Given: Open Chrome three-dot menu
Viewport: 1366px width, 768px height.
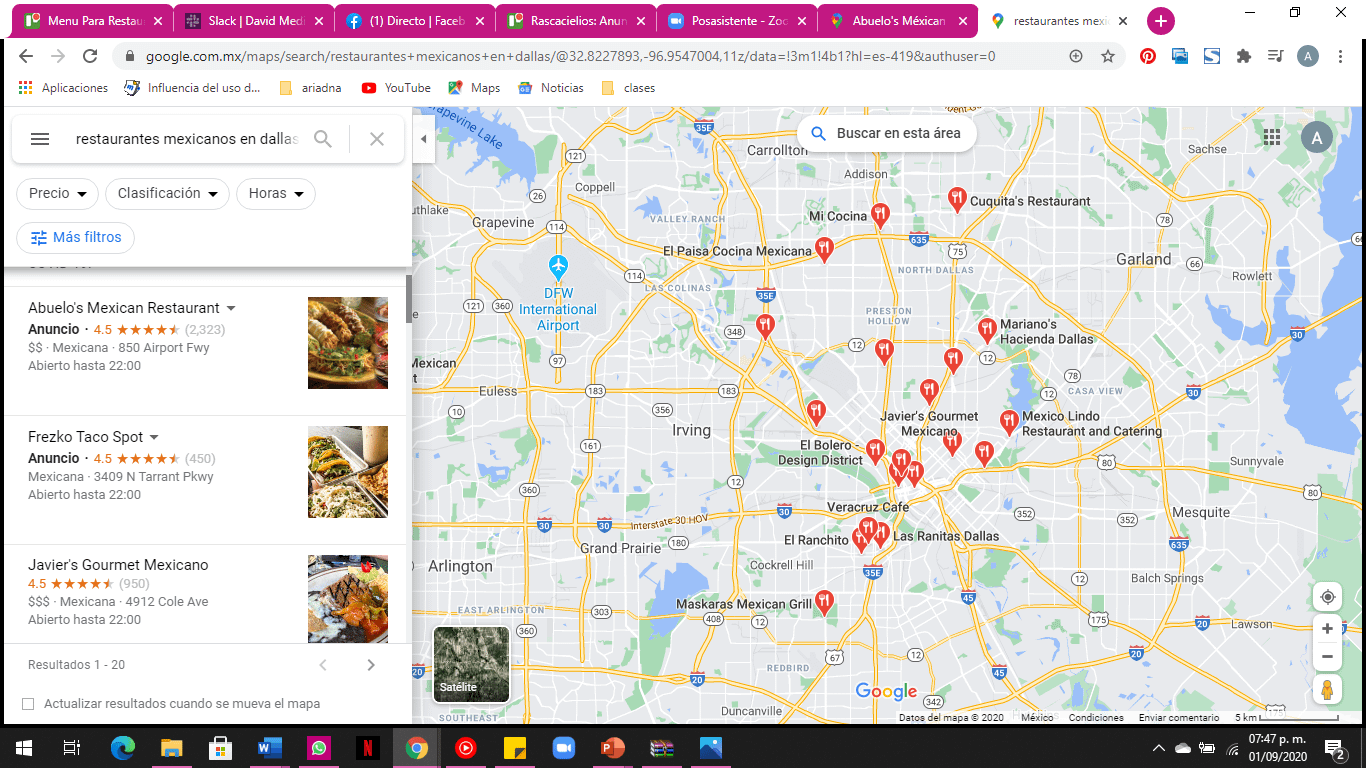Looking at the screenshot, I should pyautogui.click(x=1343, y=57).
